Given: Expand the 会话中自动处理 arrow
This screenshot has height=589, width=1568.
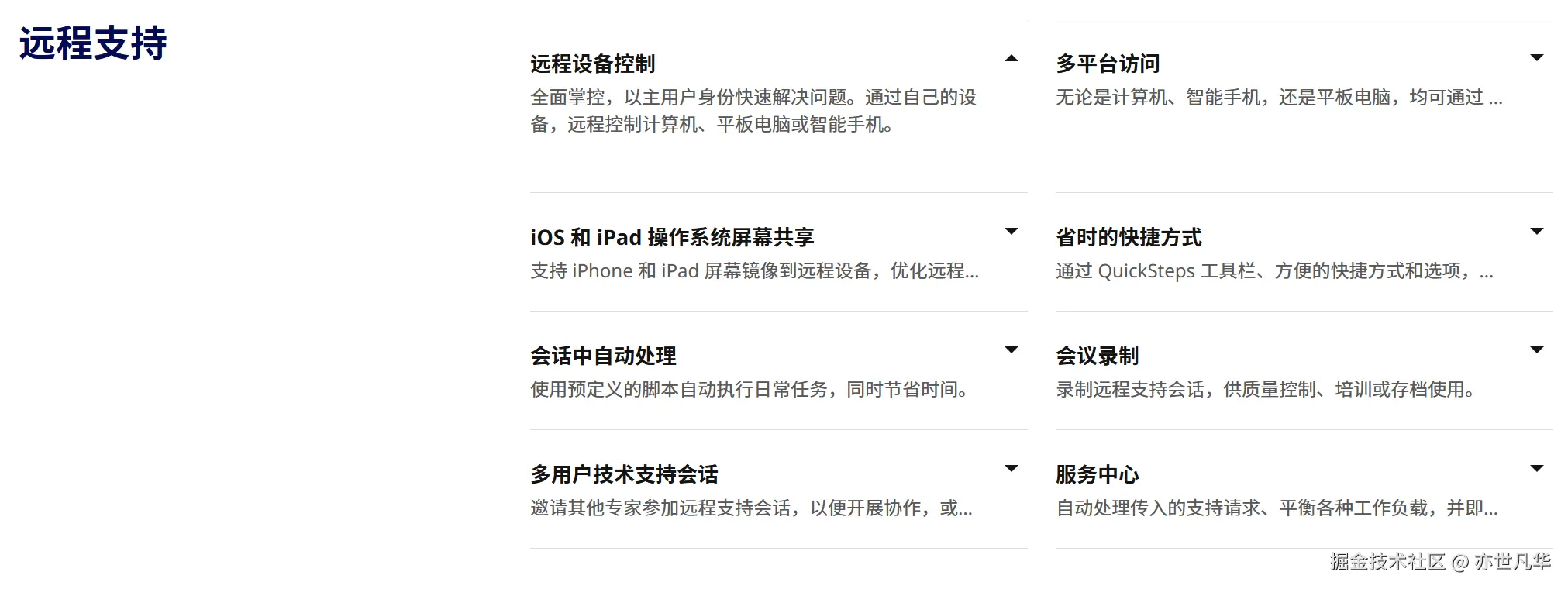Looking at the screenshot, I should click(x=1011, y=350).
